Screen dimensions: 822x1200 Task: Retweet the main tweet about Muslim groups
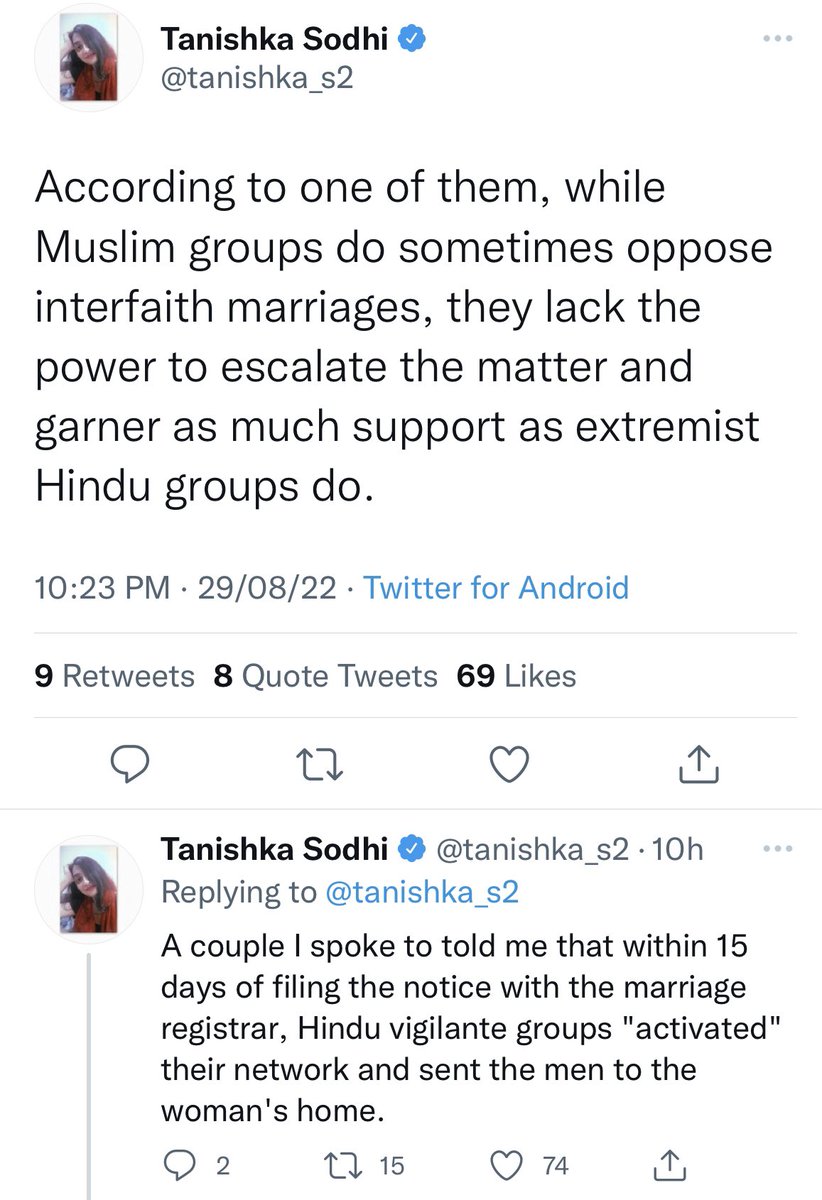click(320, 765)
